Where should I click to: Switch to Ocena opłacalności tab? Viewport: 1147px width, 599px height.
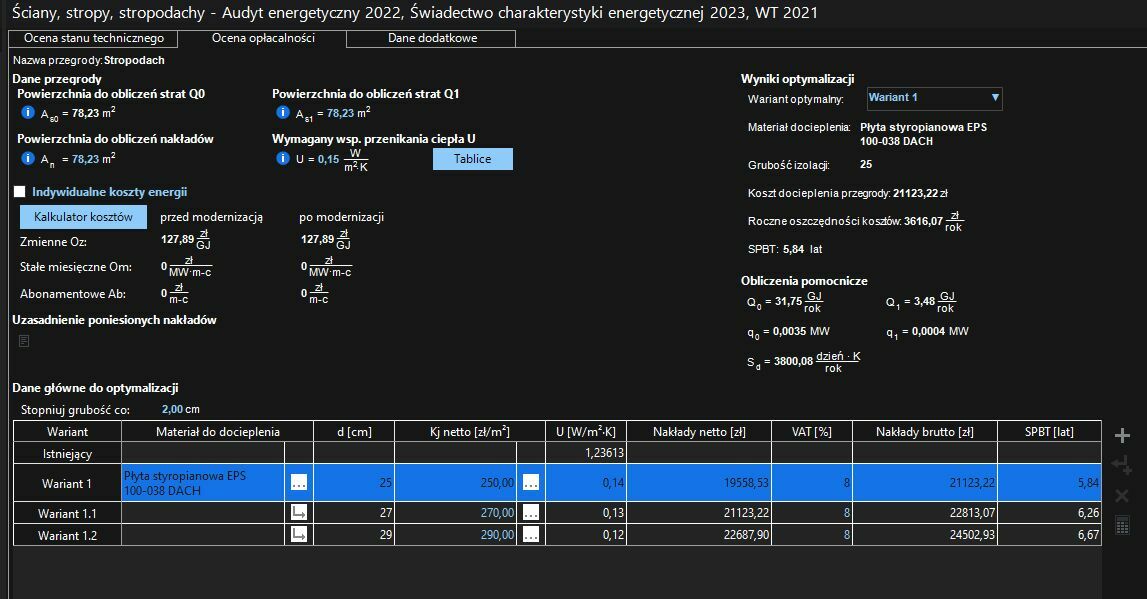click(x=263, y=38)
